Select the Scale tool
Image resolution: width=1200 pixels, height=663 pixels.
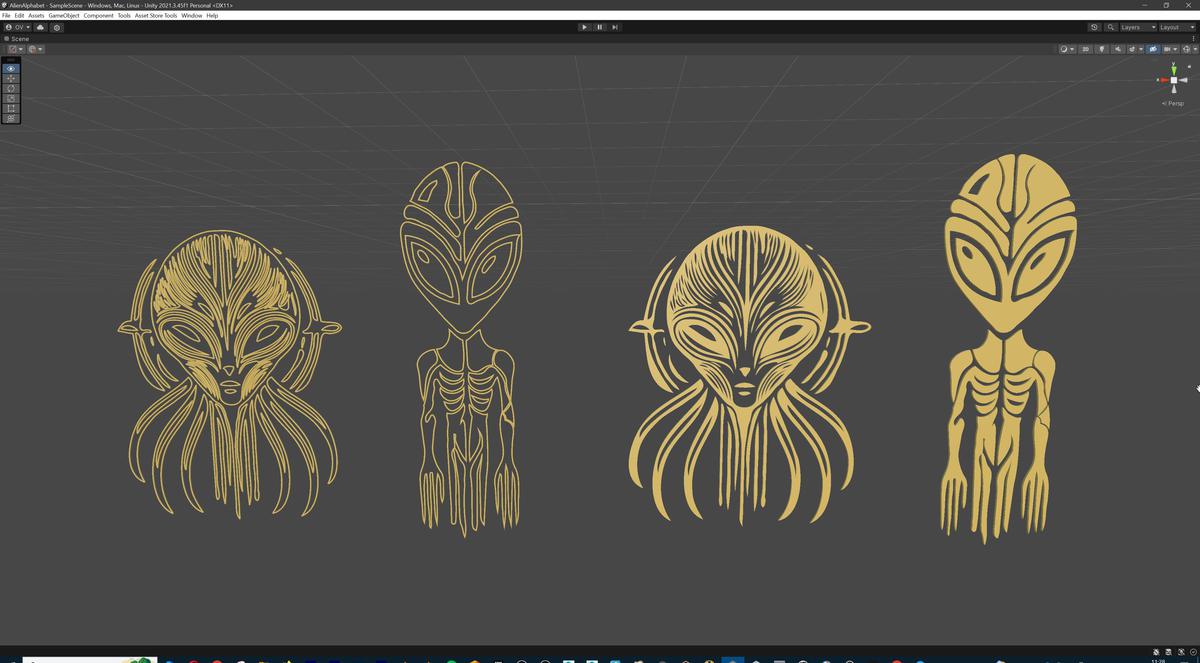pyautogui.click(x=11, y=98)
